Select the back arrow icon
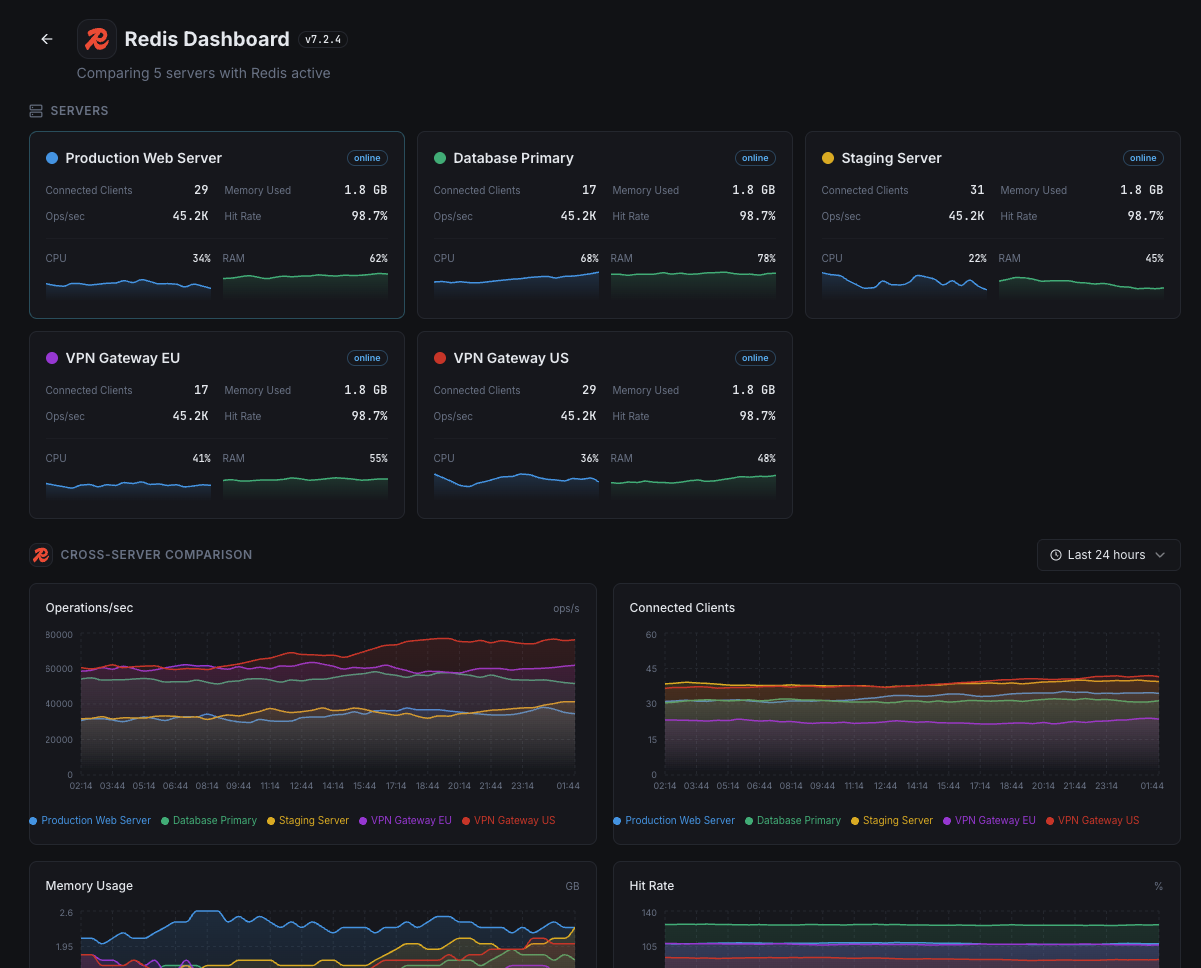1201x968 pixels. (46, 38)
